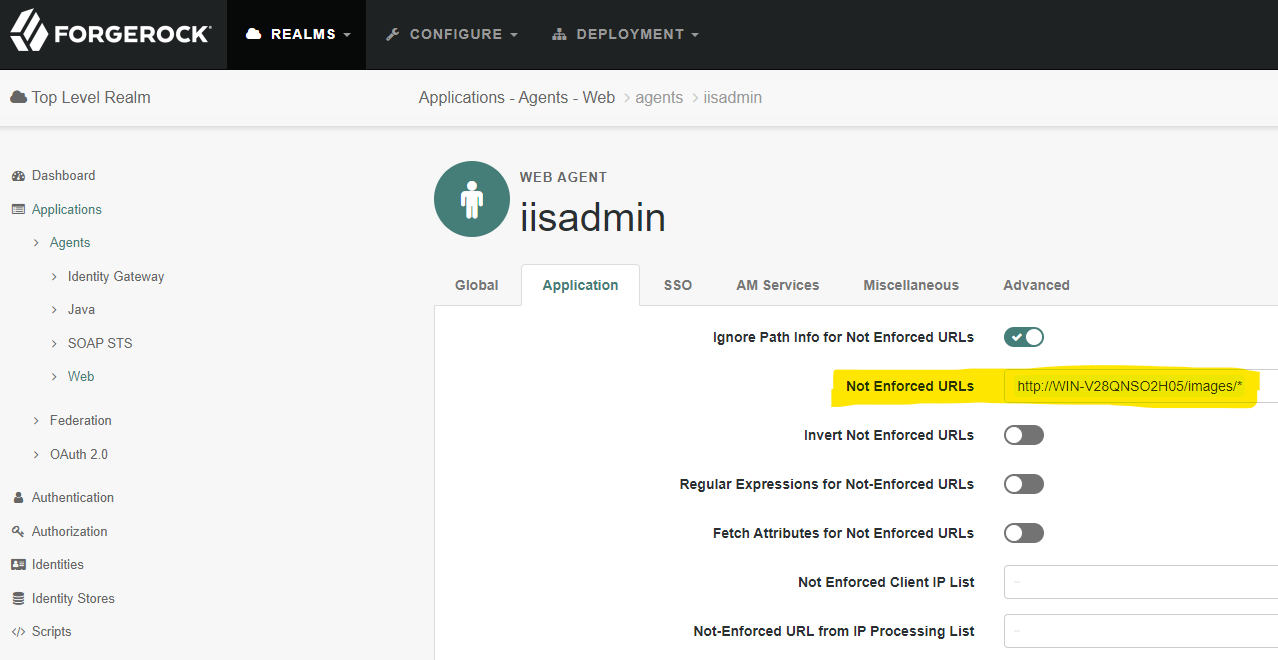Enable Invert Not Enforced URLs toggle
The width and height of the screenshot is (1278, 660).
coord(1024,435)
